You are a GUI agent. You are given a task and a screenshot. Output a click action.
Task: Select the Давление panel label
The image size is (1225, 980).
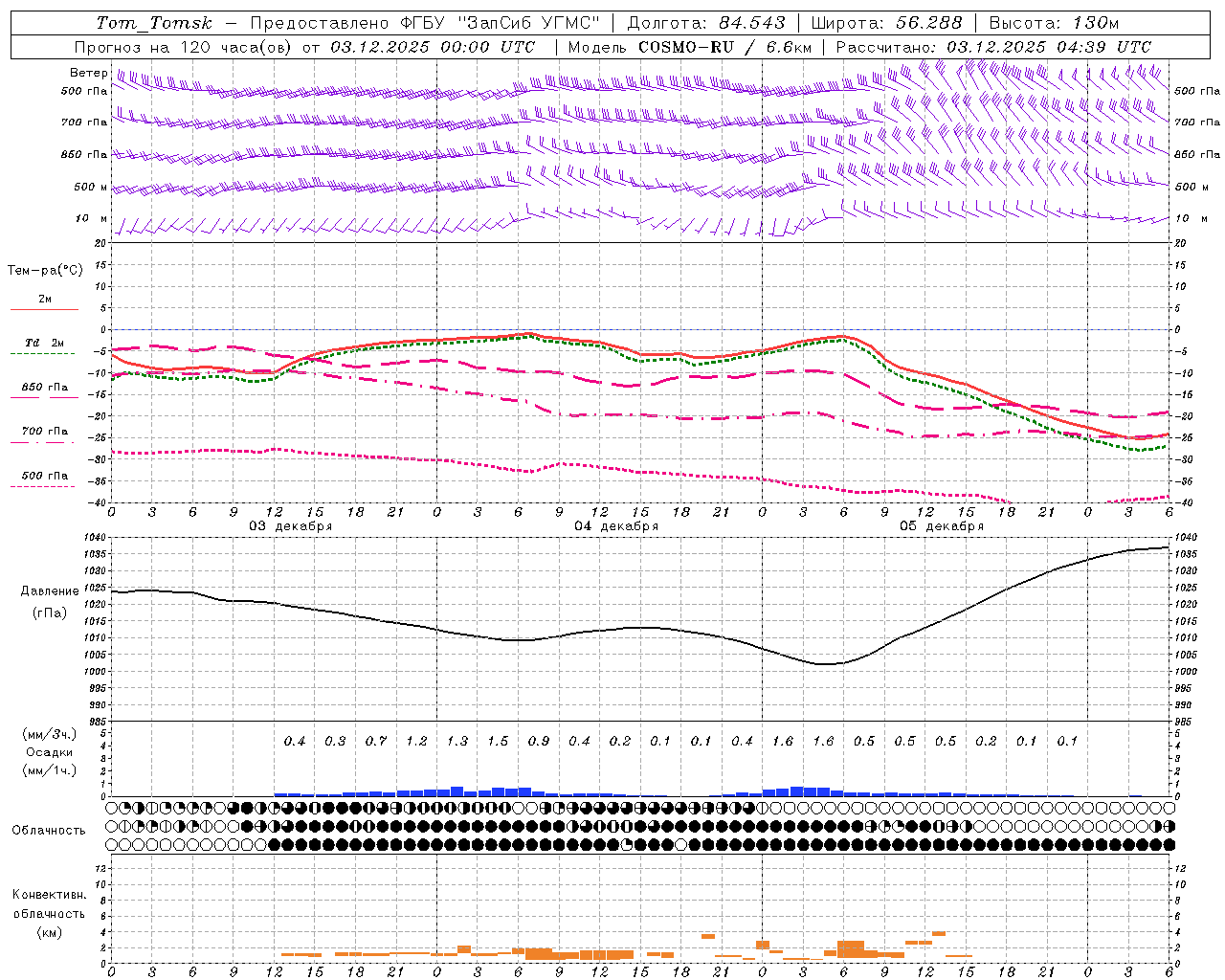pos(50,591)
